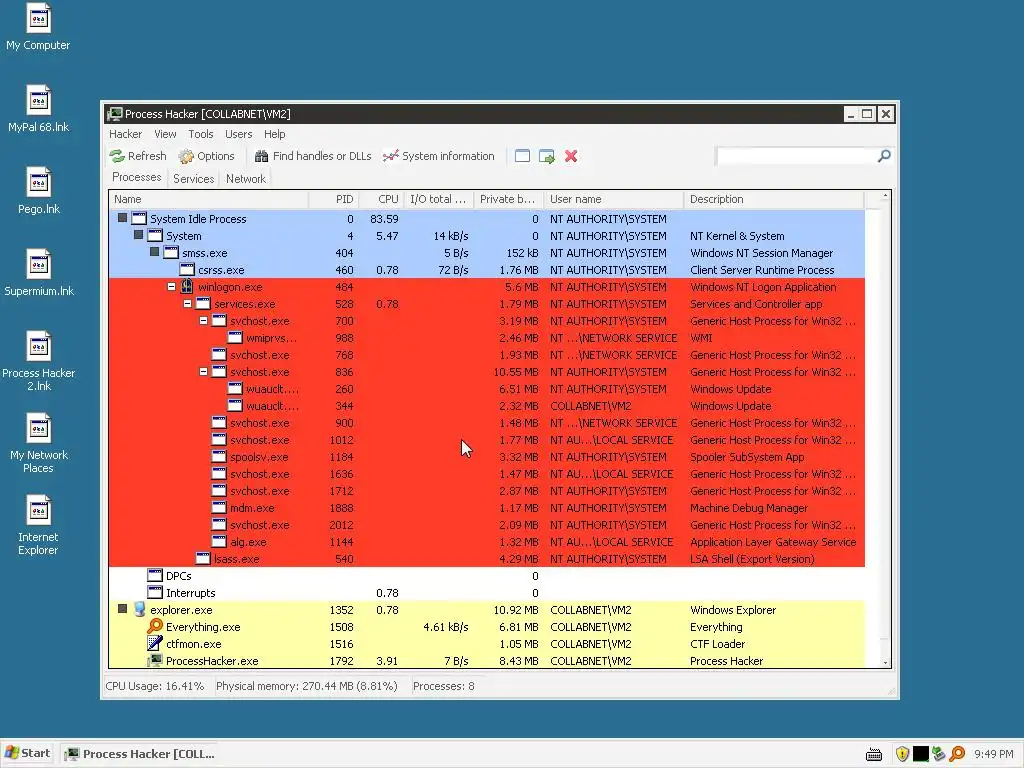Open the View menu
1024x768 pixels.
(165, 134)
